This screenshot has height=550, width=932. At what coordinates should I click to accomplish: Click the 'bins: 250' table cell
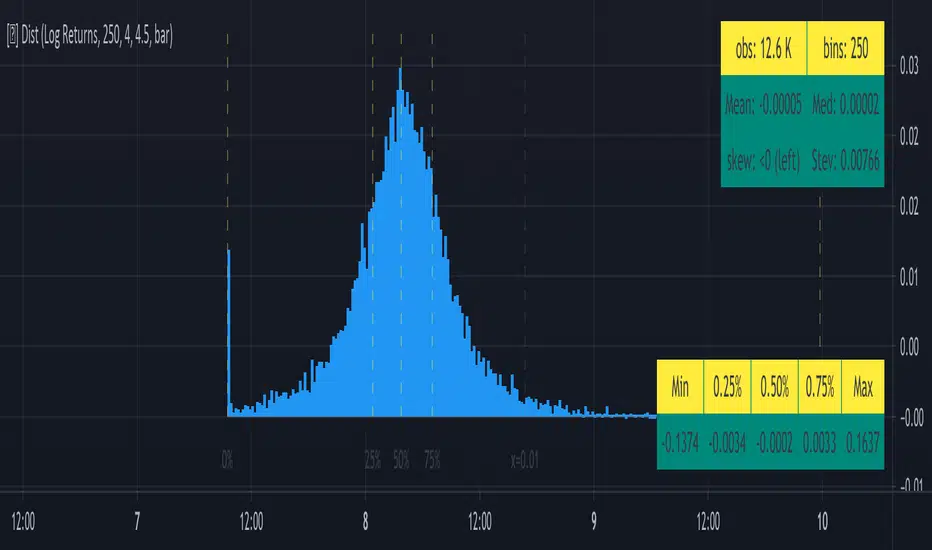(845, 48)
